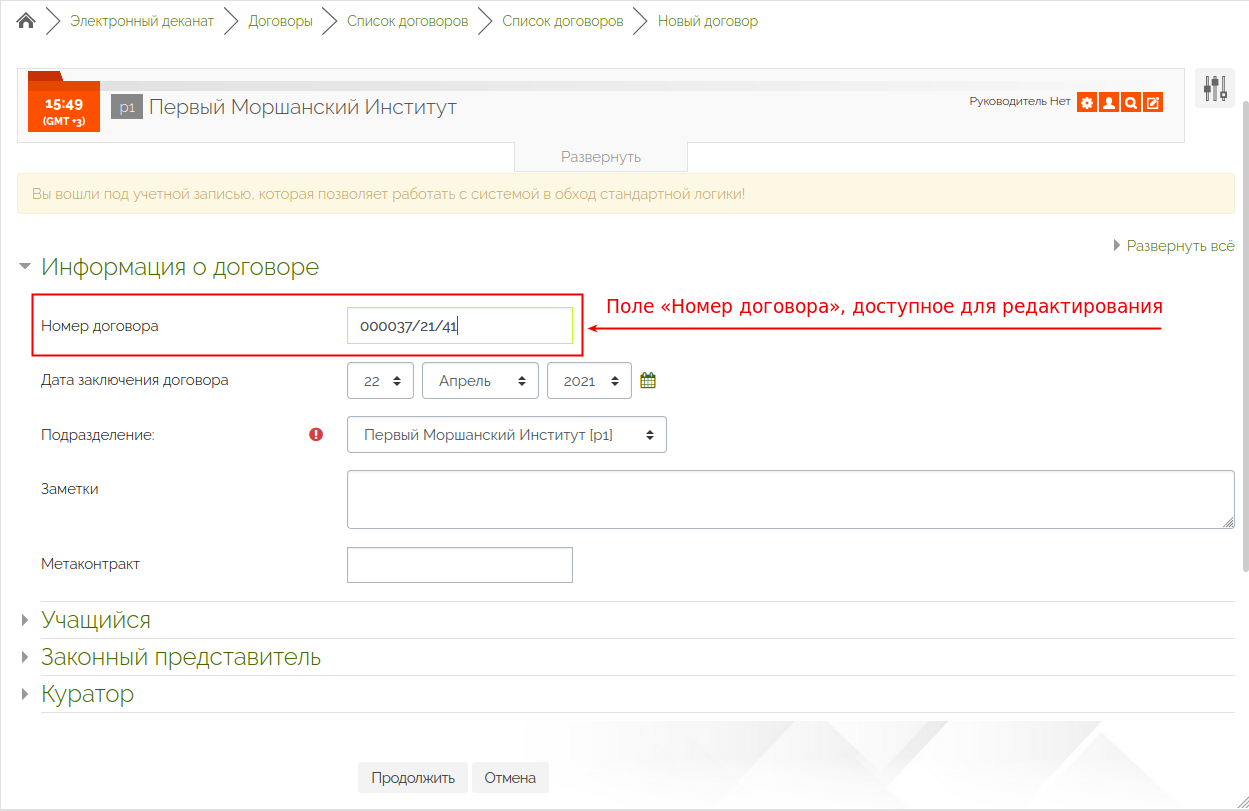Expand the Куратор section
The height and width of the screenshot is (811, 1249).
(87, 694)
